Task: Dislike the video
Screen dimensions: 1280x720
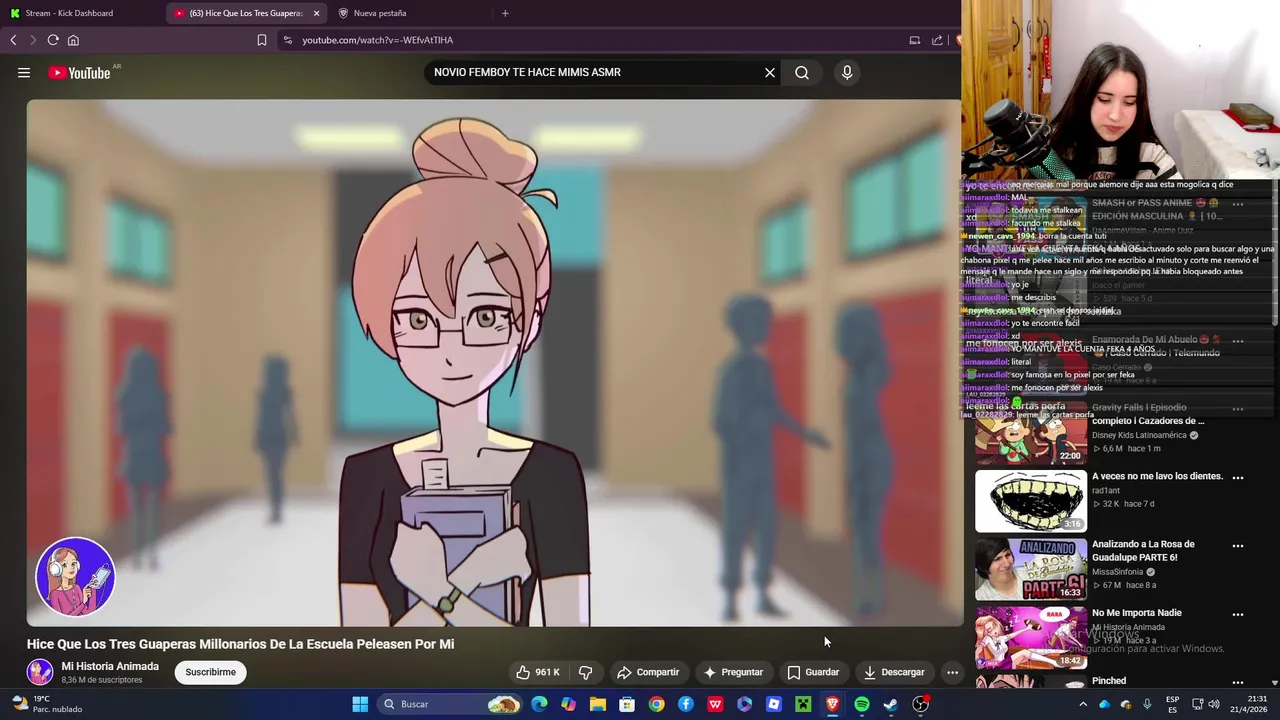Action: 586,672
